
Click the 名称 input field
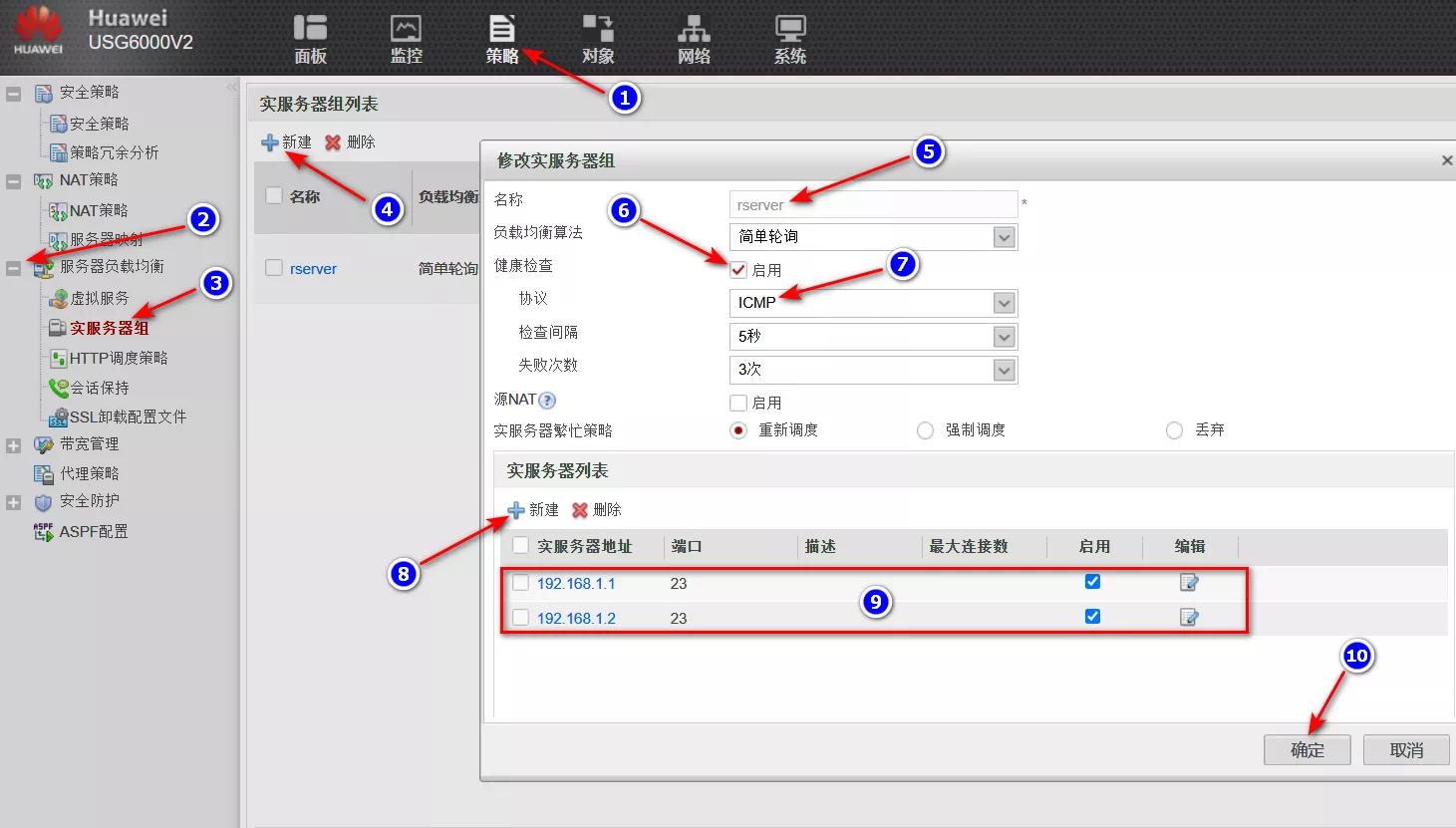tap(872, 205)
